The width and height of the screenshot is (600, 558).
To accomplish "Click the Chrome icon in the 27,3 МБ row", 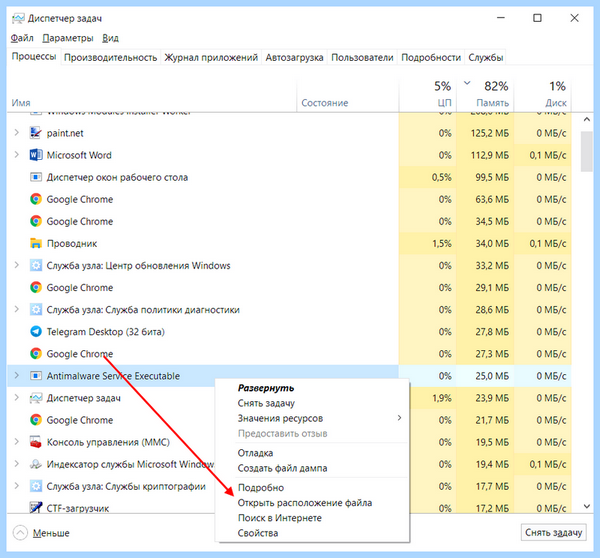I will [x=36, y=354].
